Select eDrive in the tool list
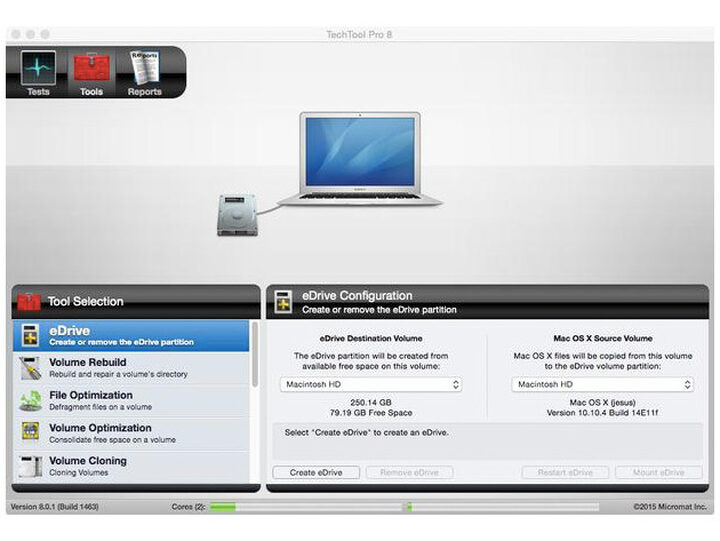This screenshot has width=720, height=541. (130, 336)
